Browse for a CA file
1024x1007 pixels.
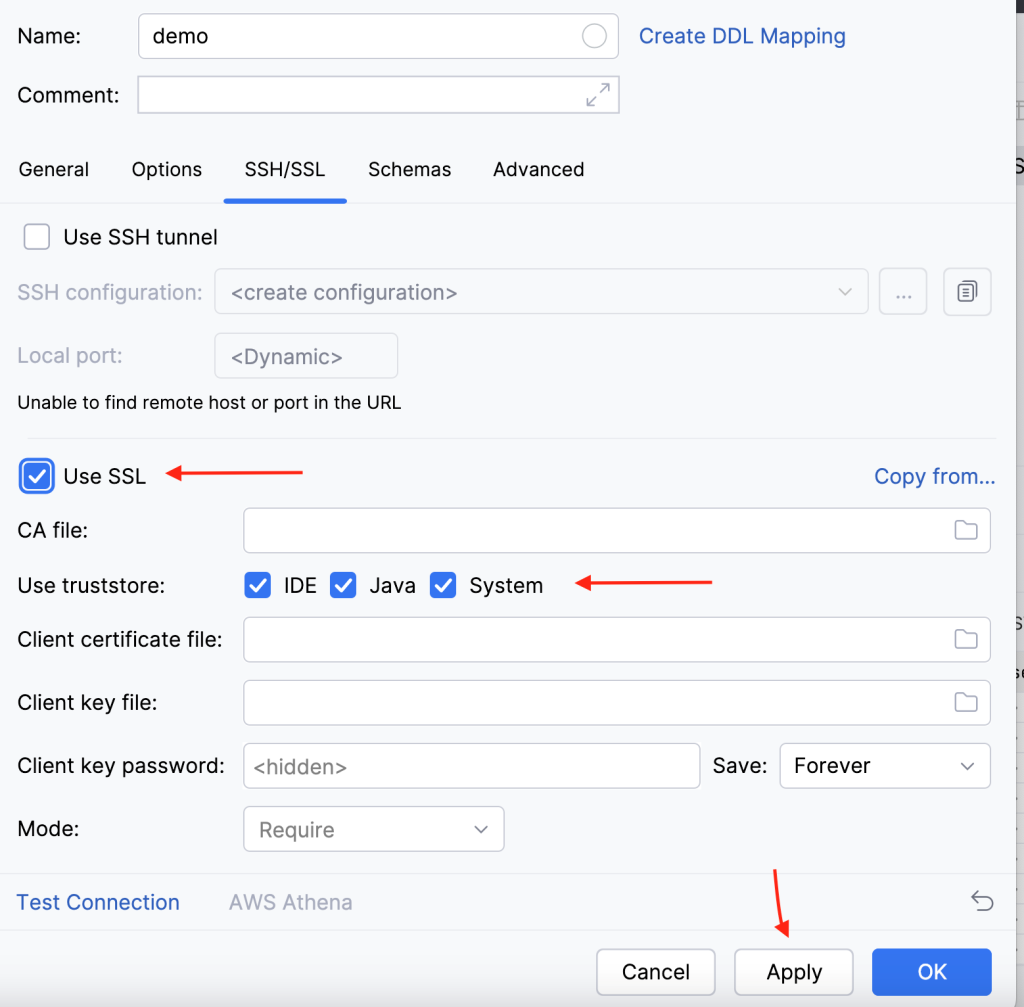(x=966, y=530)
